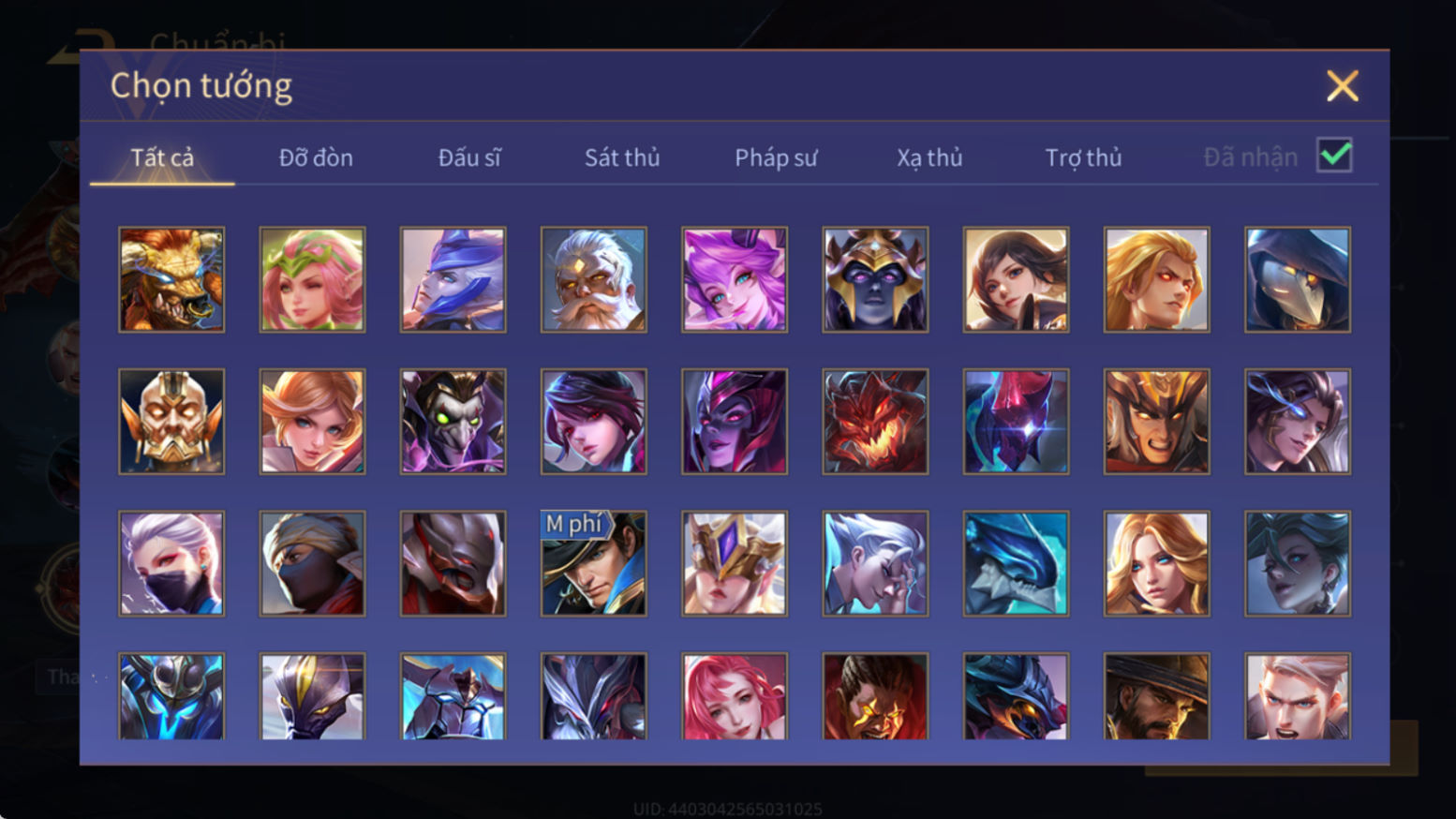
Task: Pick the white-bearded old man hero
Action: pos(593,279)
